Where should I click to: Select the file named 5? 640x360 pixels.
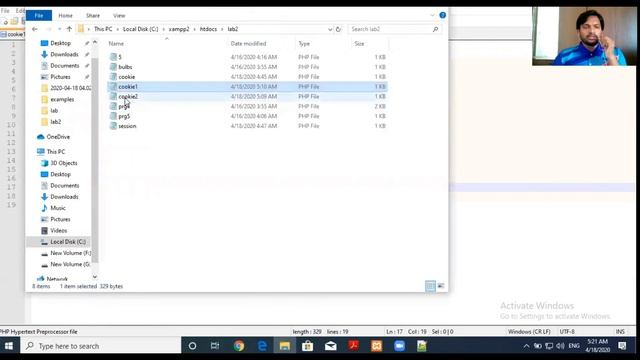(120, 57)
